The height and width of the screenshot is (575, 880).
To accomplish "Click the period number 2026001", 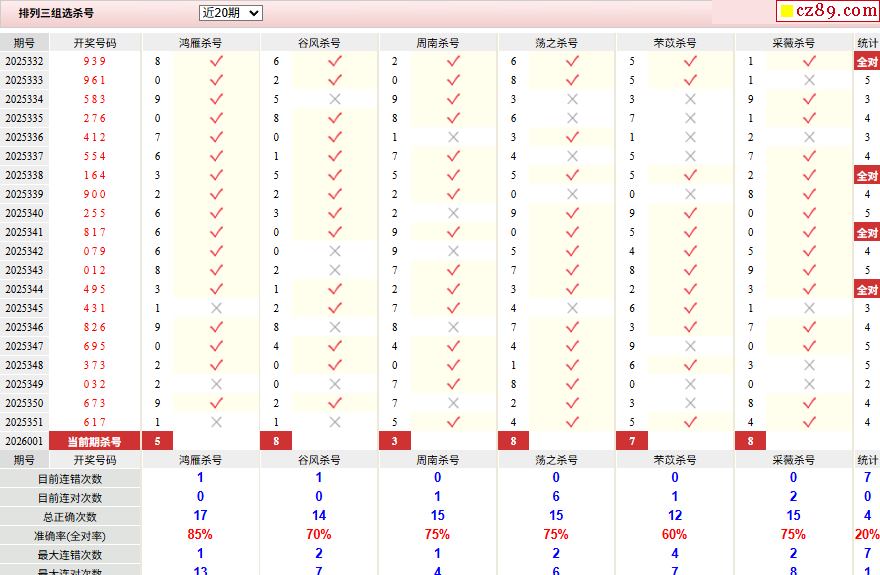I will click(24, 441).
